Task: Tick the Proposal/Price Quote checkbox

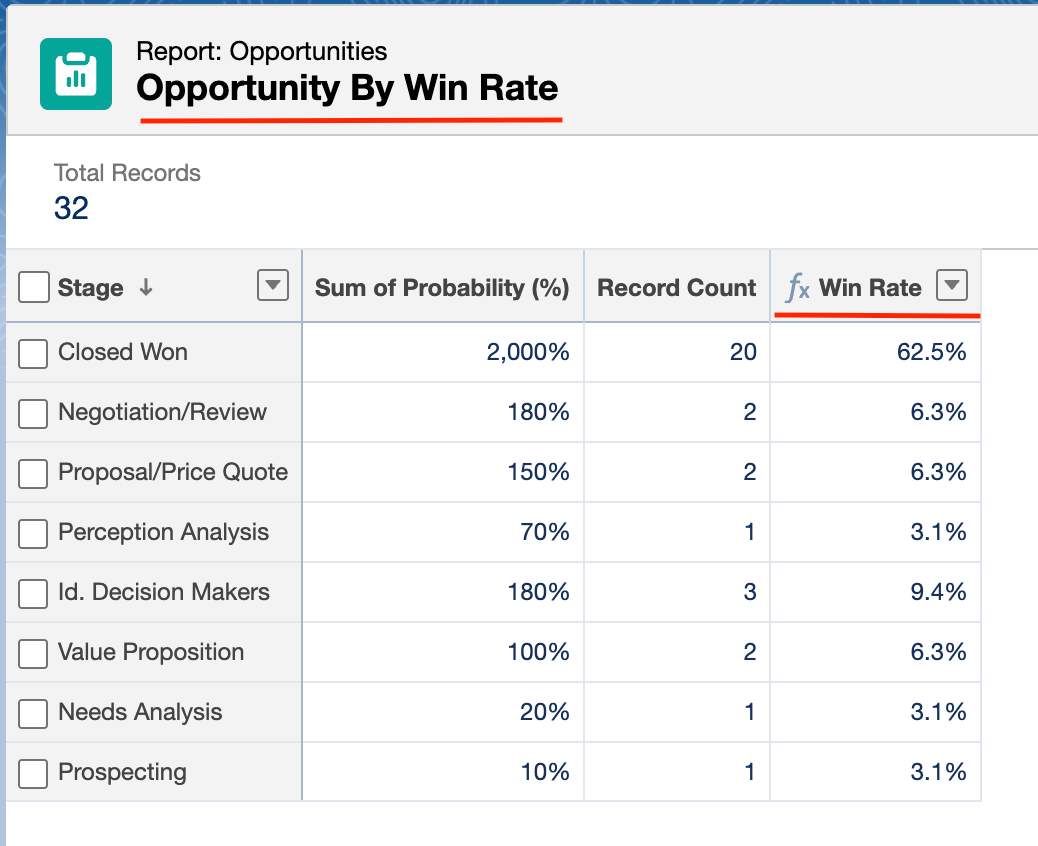Action: point(34,473)
